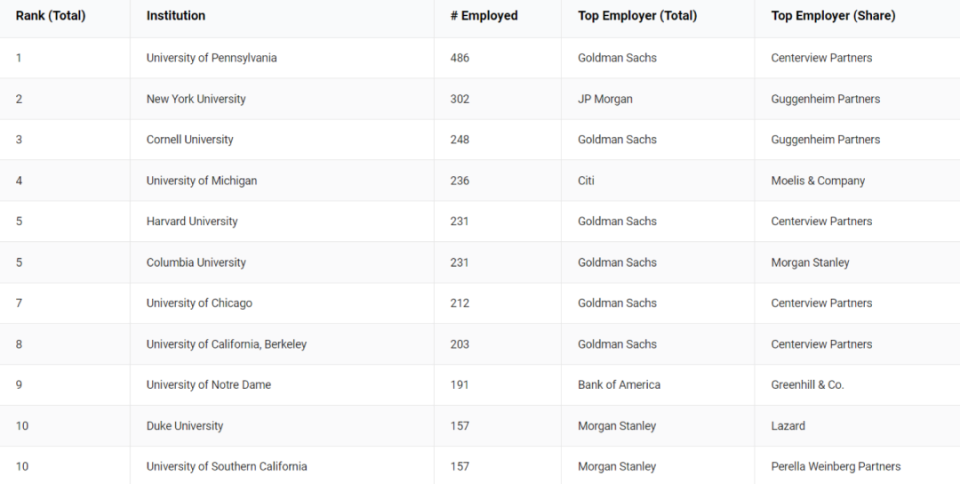Click University of California, Berkeley
The width and height of the screenshot is (960, 484).
click(x=227, y=344)
